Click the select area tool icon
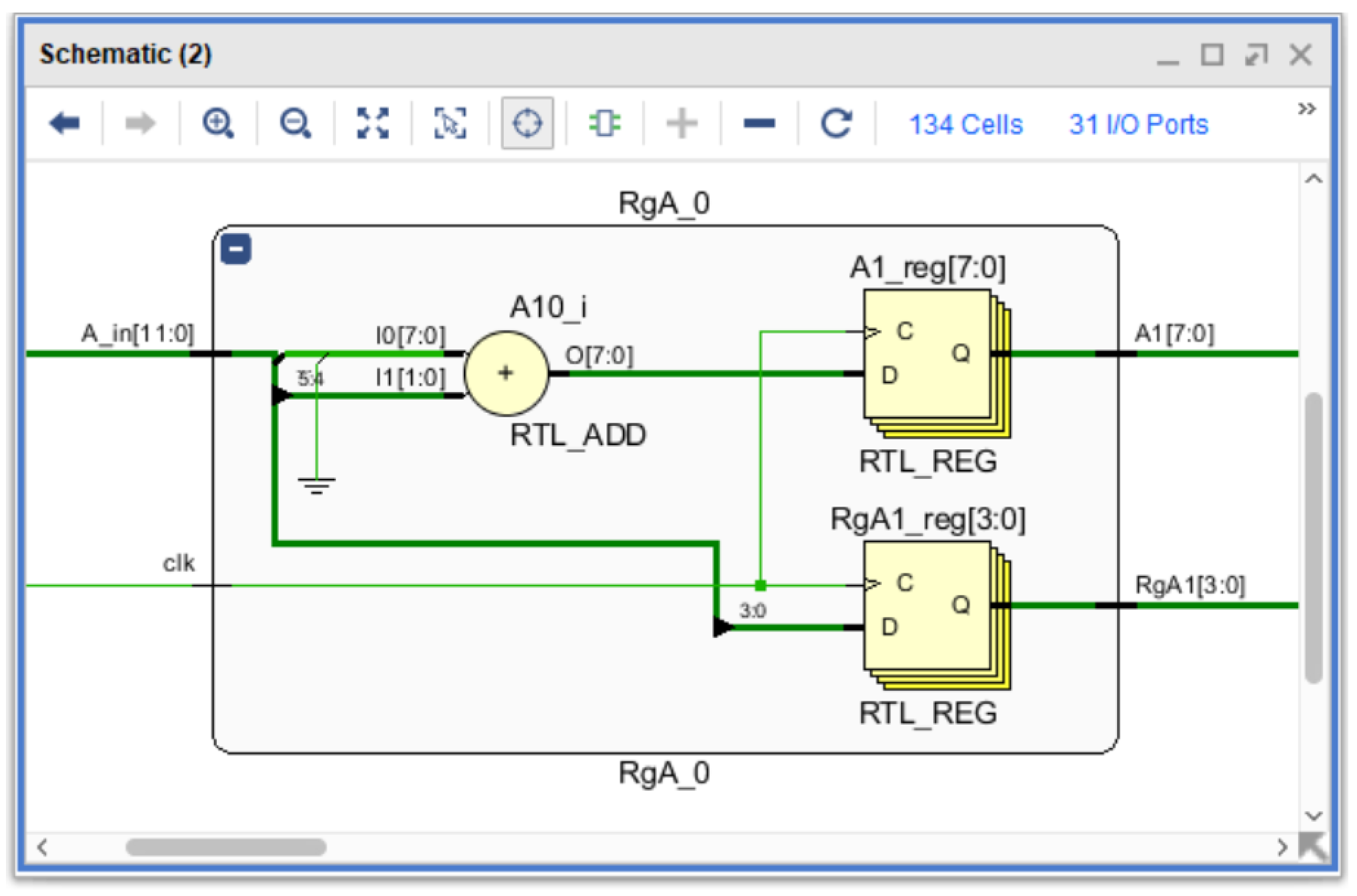Viewport: 1357px width, 896px height. pos(450,123)
